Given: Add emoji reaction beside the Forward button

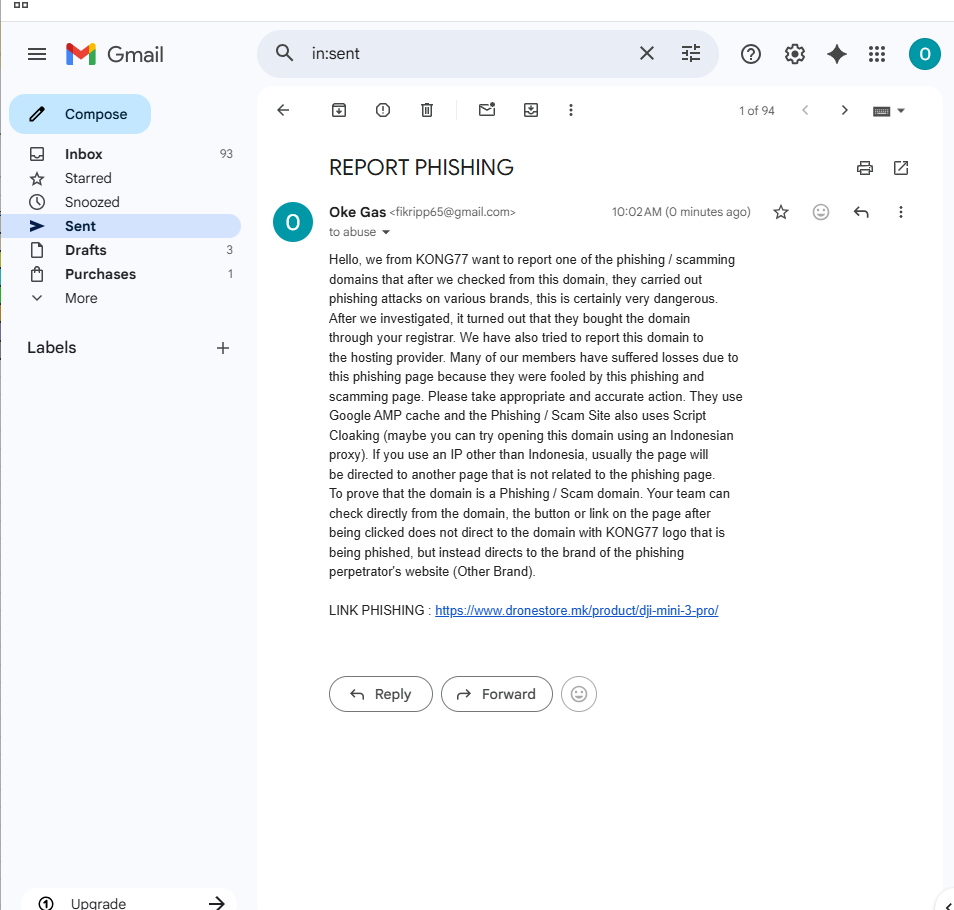Looking at the screenshot, I should click(579, 694).
